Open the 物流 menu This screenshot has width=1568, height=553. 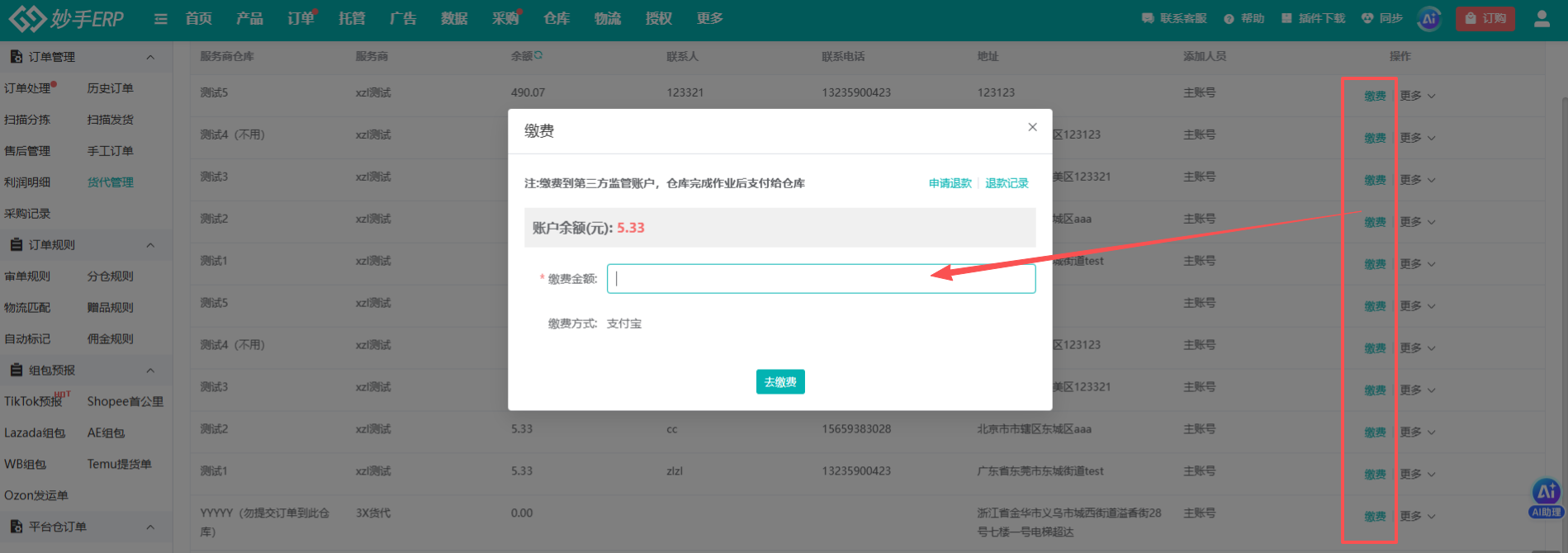[608, 18]
